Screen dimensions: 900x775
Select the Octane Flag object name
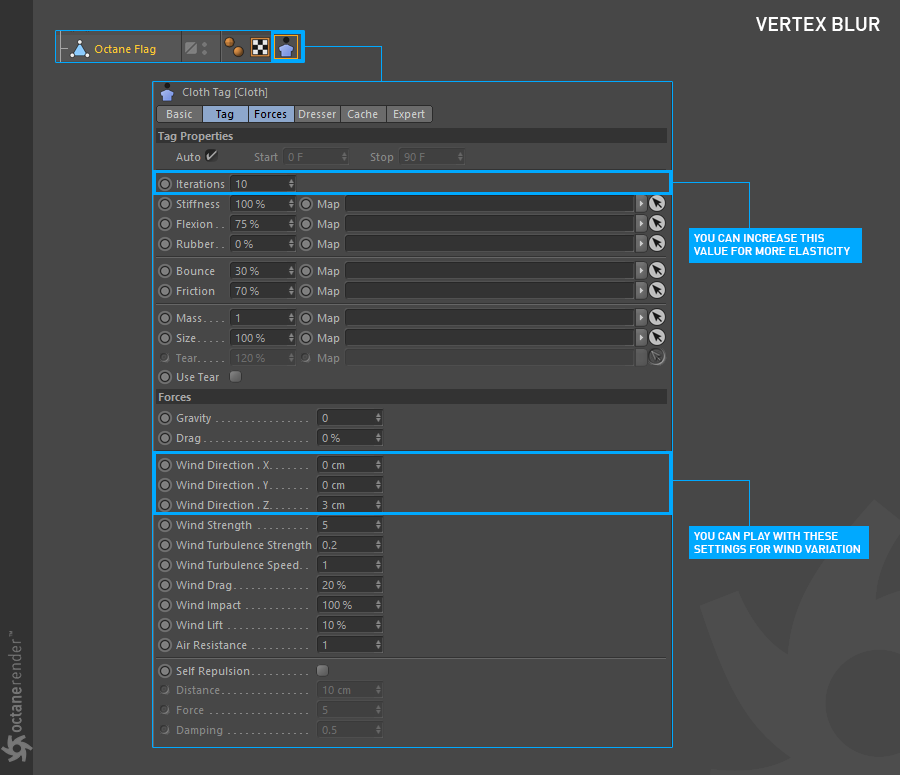(125, 49)
